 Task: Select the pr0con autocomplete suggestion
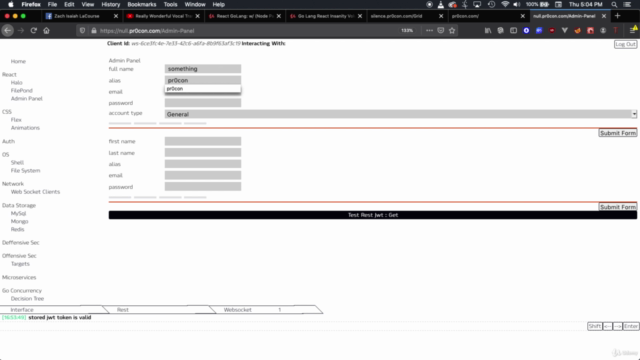coord(202,89)
